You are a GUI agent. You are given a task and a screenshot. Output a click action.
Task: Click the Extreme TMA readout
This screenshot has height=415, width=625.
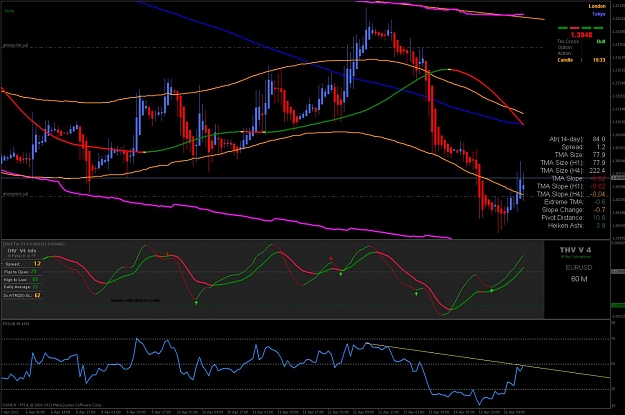(x=574, y=202)
